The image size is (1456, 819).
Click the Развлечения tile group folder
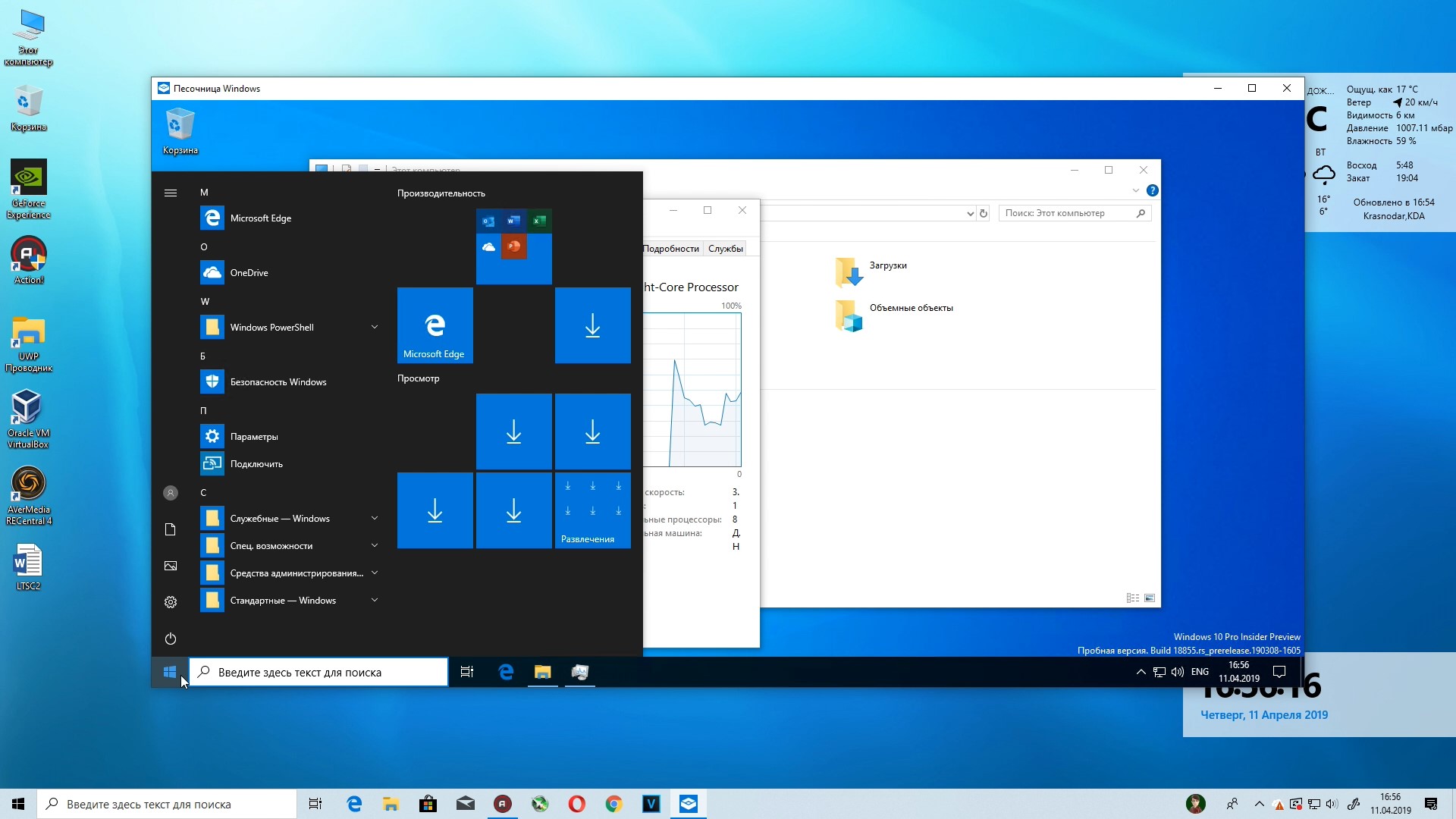(593, 510)
